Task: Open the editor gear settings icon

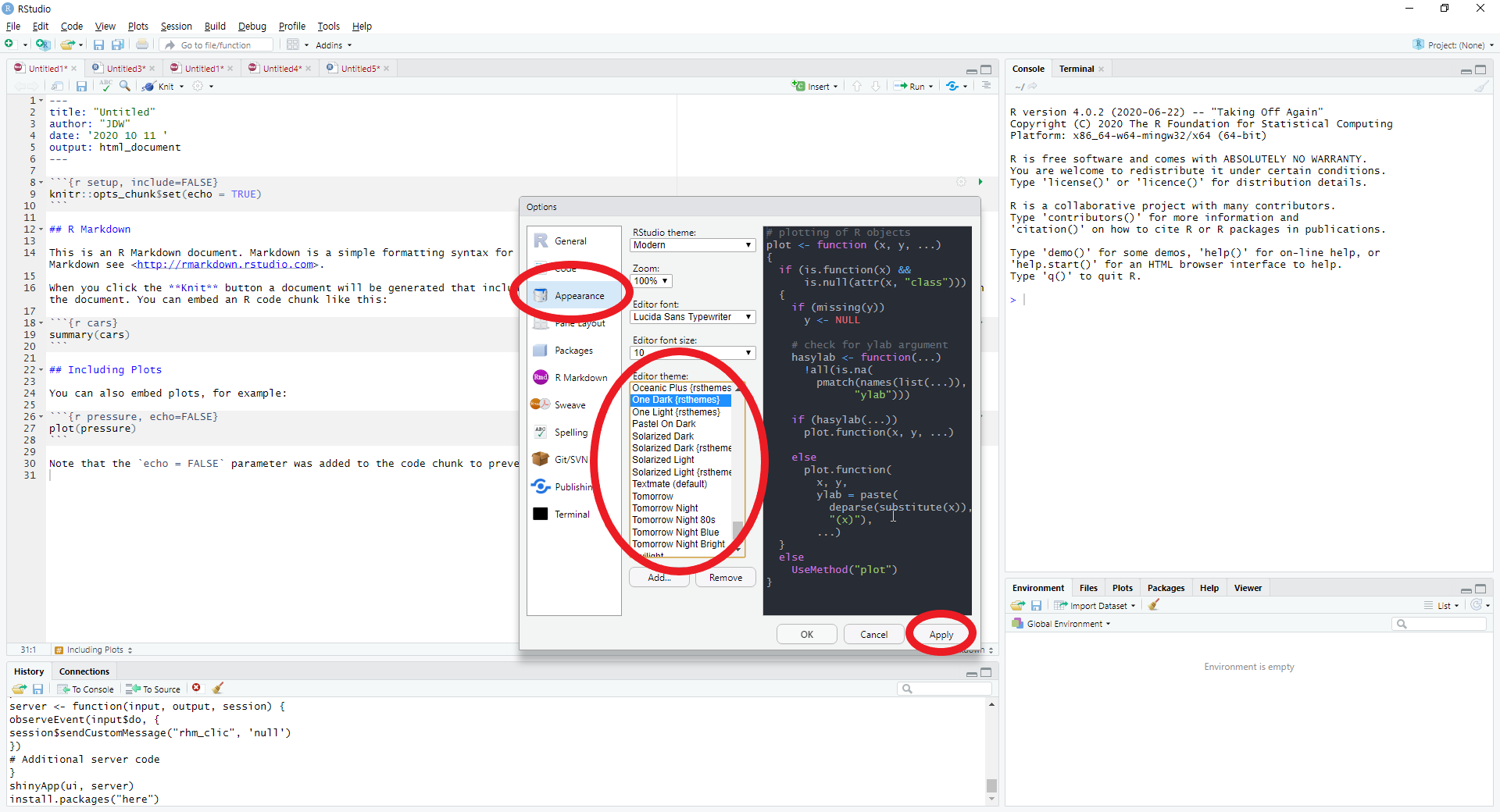Action: (x=198, y=86)
